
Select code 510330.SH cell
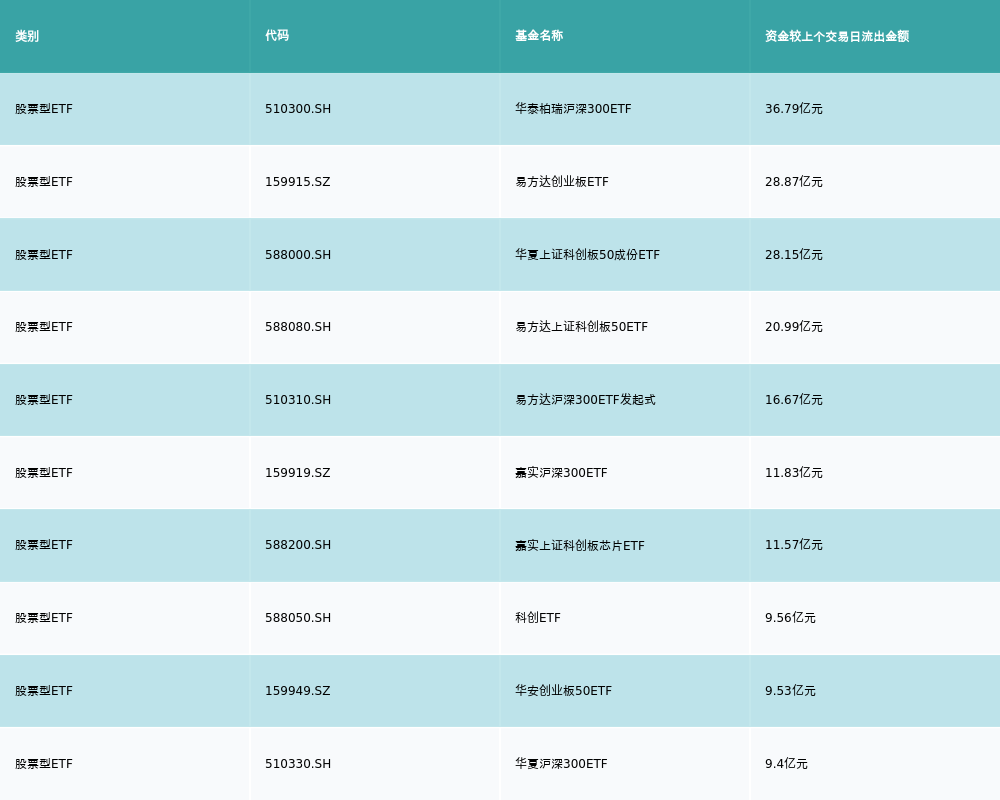click(298, 764)
